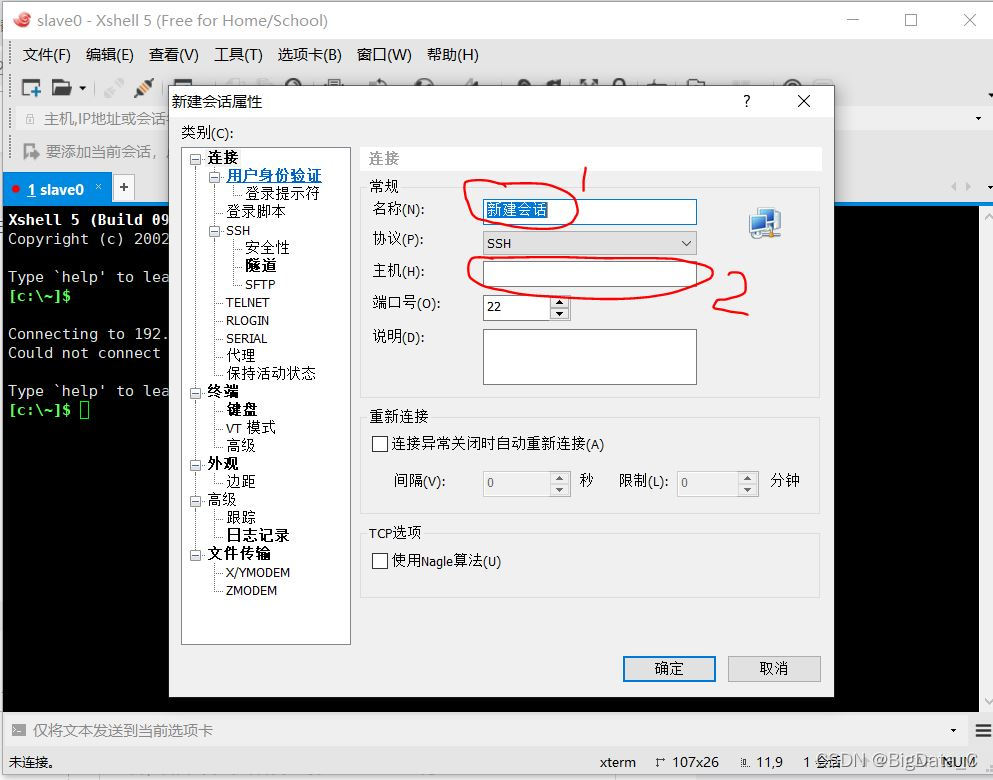Close the 新建会话属性 dialog with X
This screenshot has width=993, height=780.
pos(804,101)
